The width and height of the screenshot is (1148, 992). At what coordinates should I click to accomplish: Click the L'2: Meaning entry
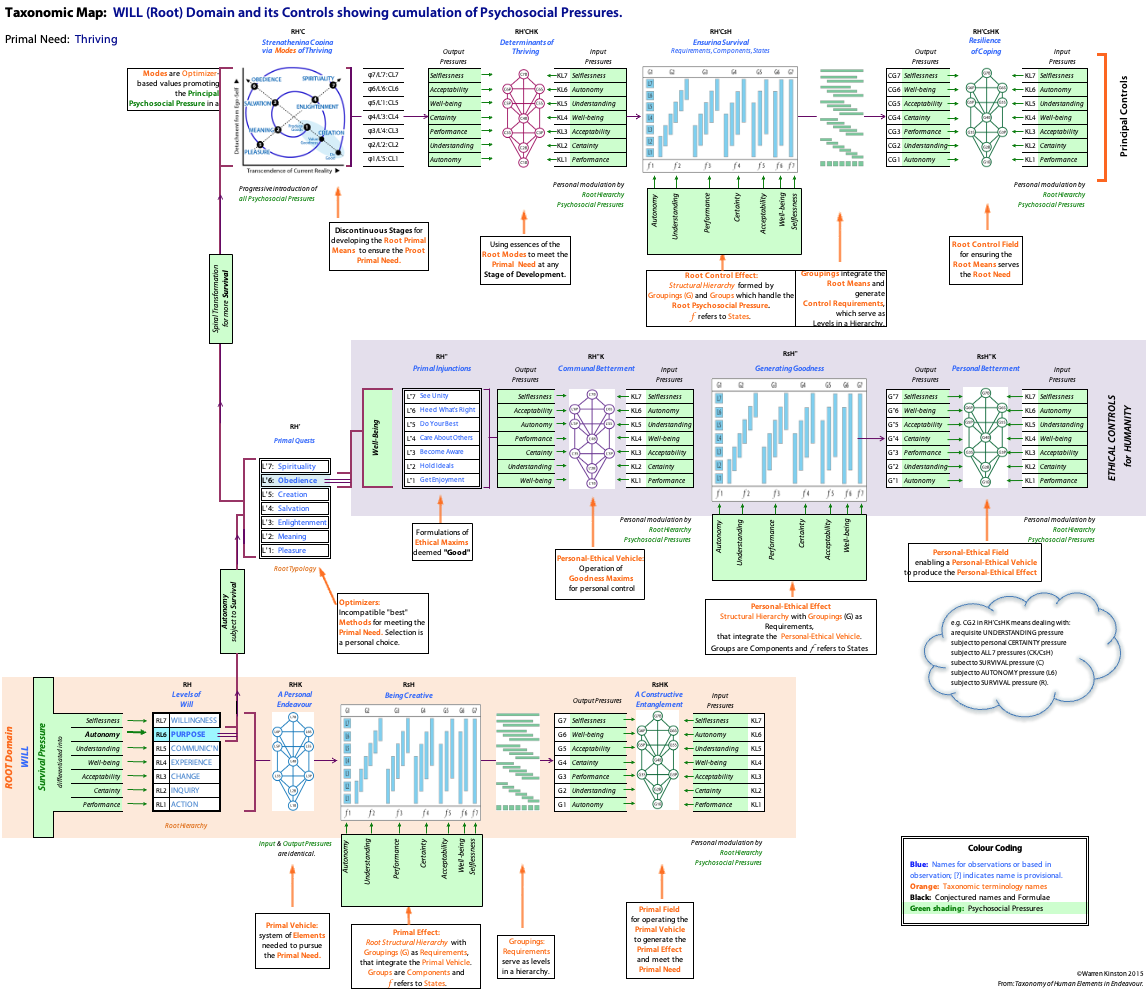click(x=296, y=537)
